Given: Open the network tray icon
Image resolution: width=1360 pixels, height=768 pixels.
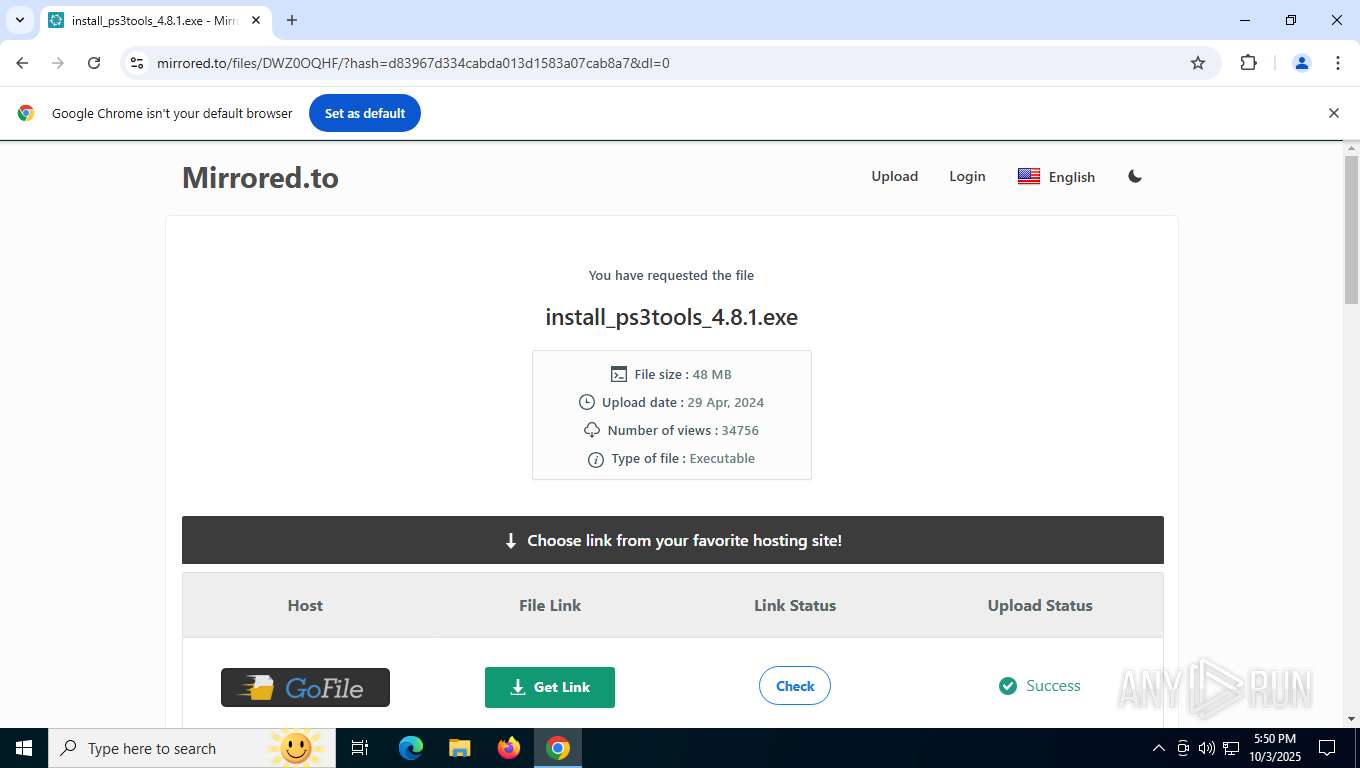Looking at the screenshot, I should (x=1231, y=748).
